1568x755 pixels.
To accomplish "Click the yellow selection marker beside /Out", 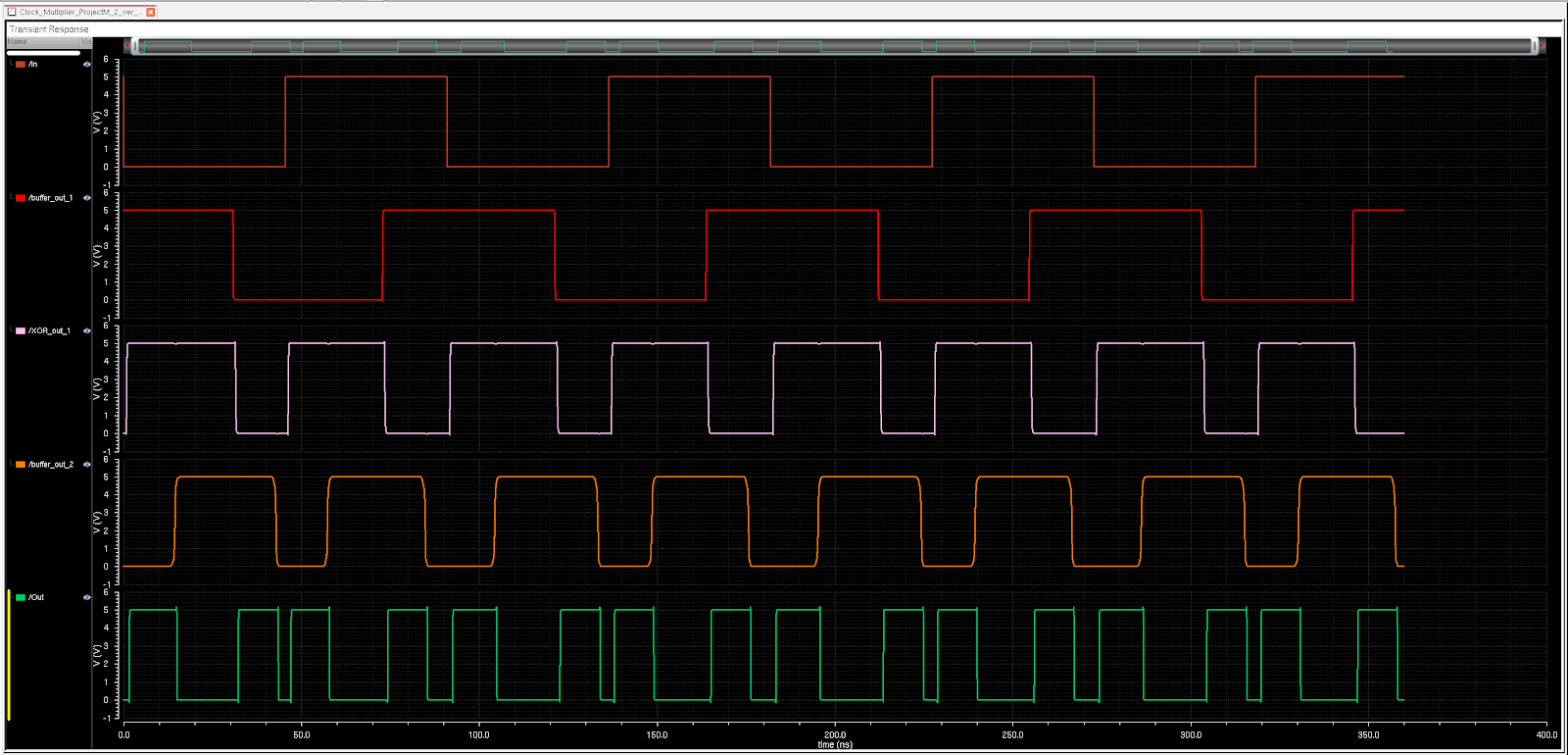I will coord(9,656).
